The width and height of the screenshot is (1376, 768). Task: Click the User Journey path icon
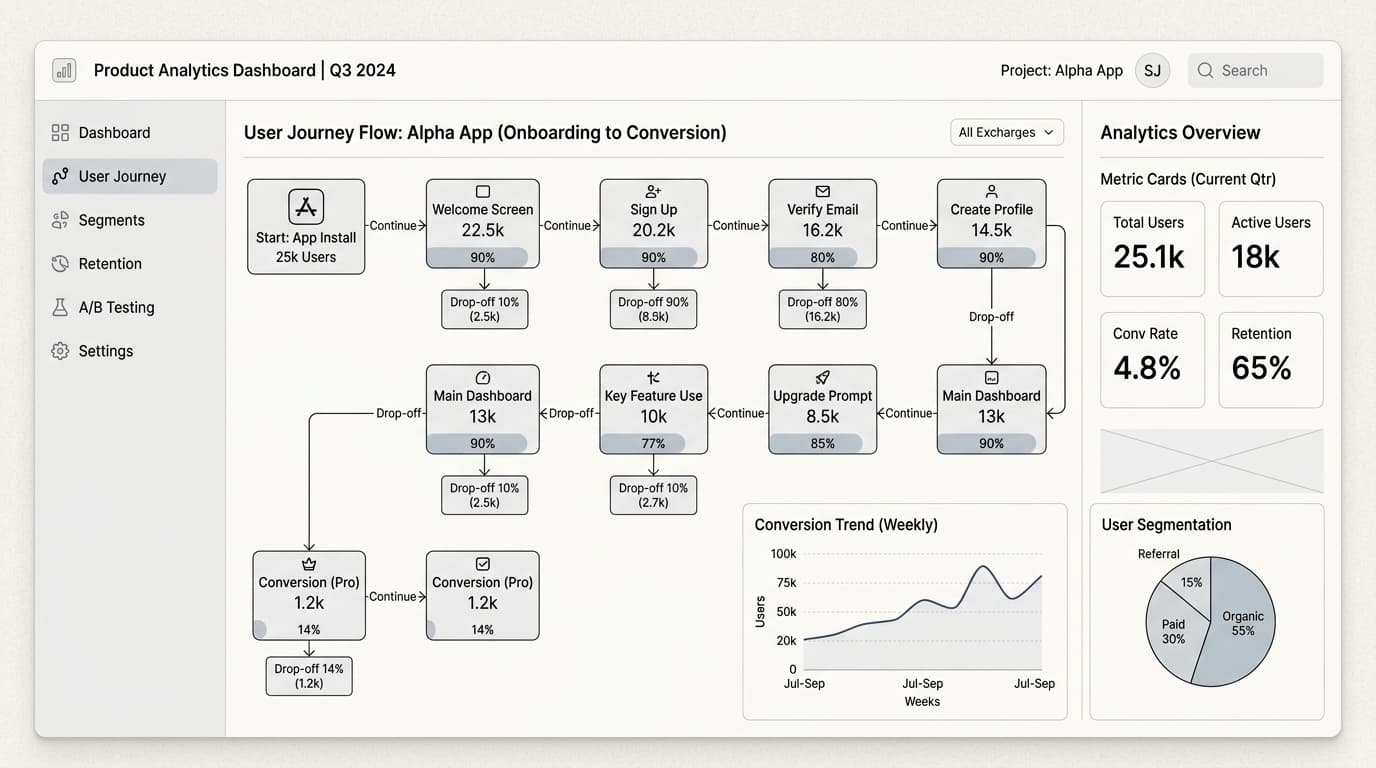tap(60, 176)
